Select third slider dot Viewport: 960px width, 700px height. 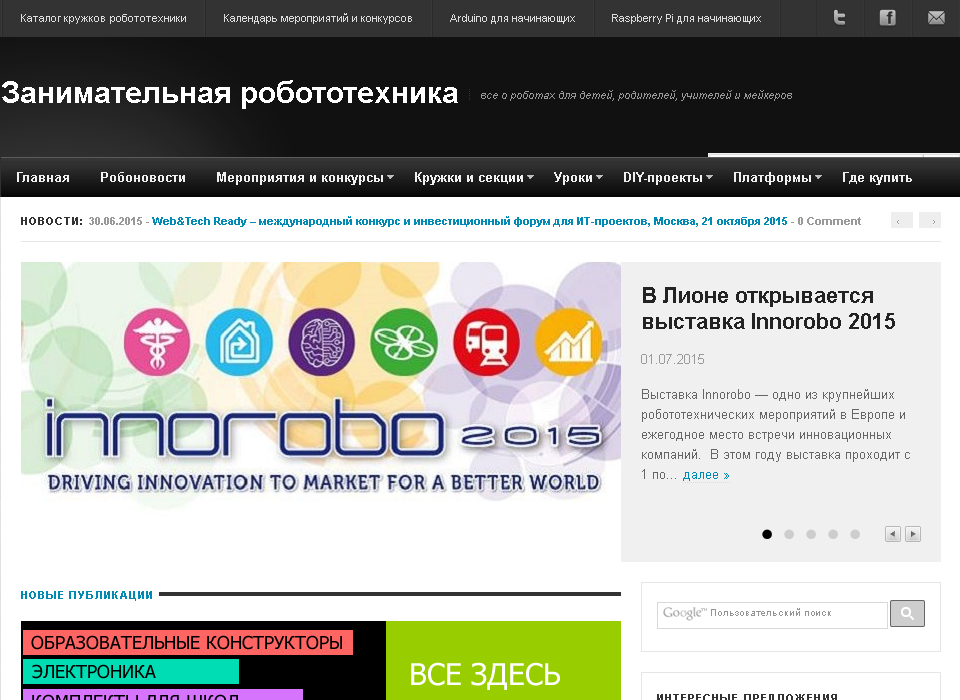pos(811,534)
